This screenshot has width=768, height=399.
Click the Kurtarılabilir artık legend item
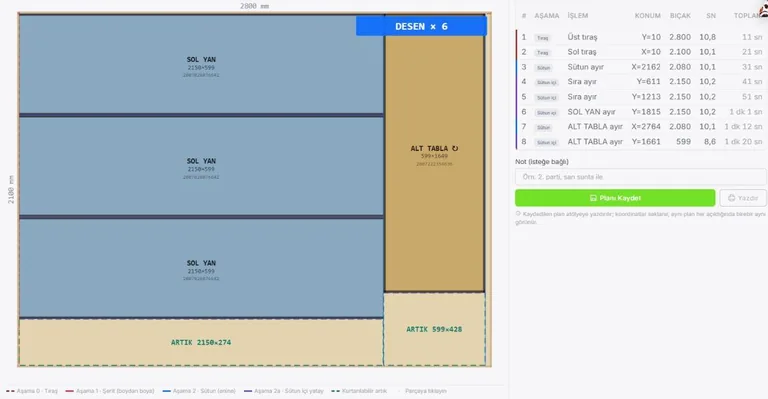[x=359, y=391]
